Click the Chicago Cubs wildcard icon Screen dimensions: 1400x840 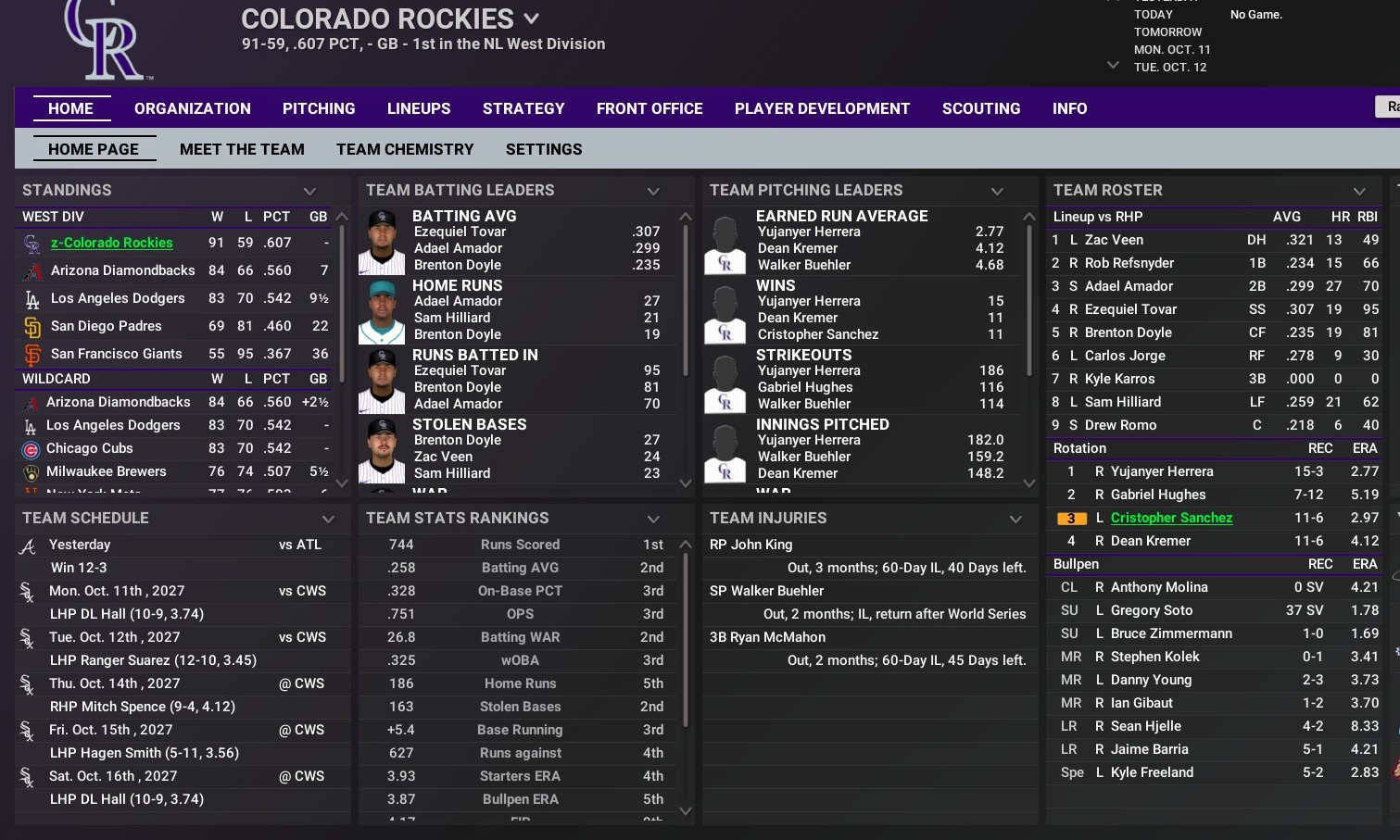tap(31, 449)
